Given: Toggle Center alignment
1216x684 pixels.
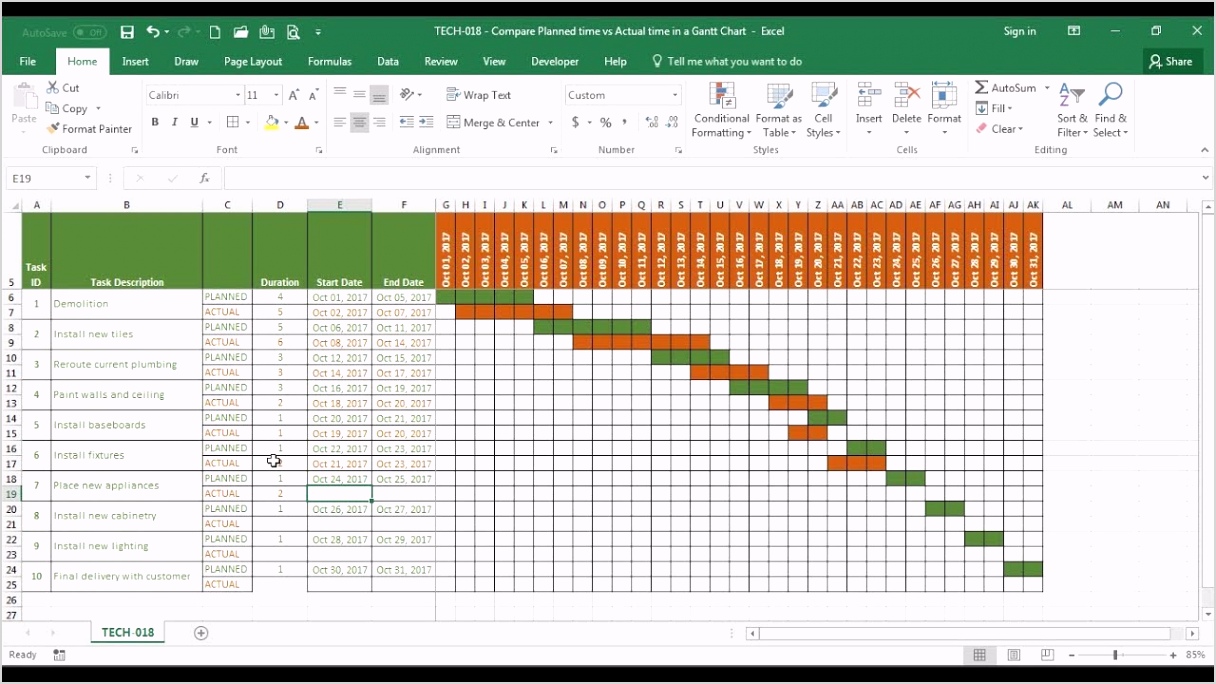Looking at the screenshot, I should [360, 122].
